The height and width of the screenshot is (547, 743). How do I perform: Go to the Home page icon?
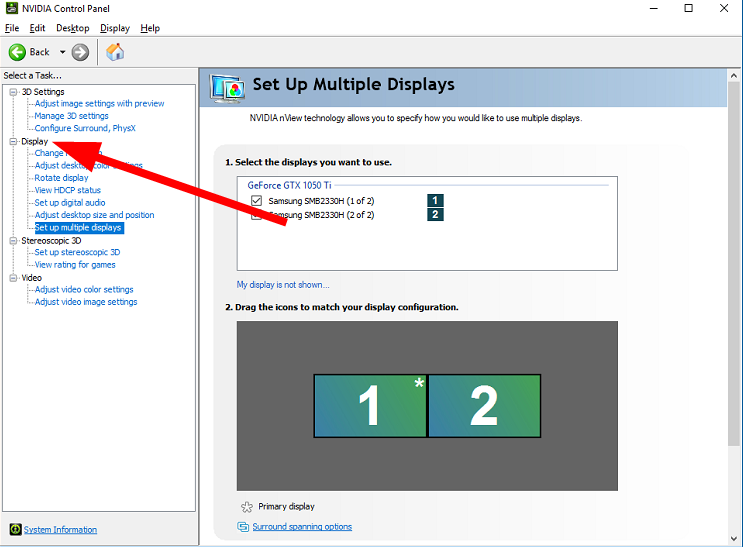[x=115, y=52]
